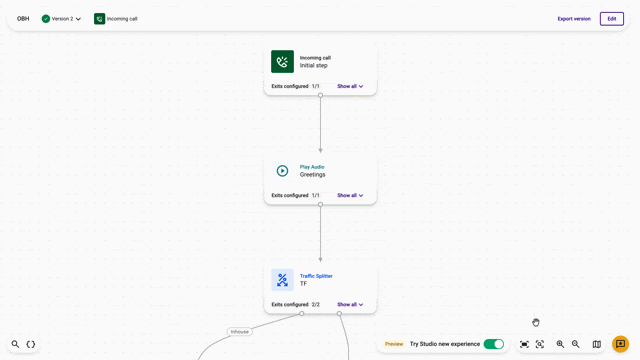Expand Show all on the Initial step node
The image size is (640, 360).
(350, 86)
